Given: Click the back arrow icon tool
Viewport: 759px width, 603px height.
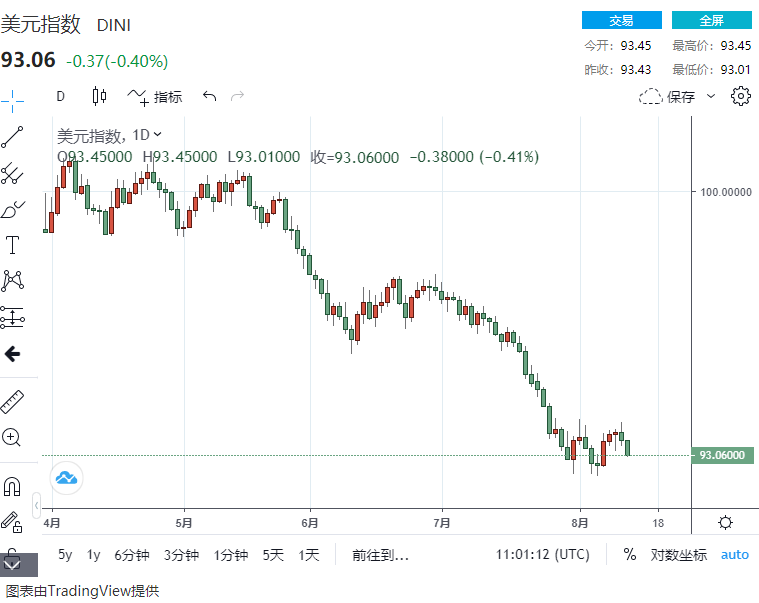Looking at the screenshot, I should coord(12,354).
